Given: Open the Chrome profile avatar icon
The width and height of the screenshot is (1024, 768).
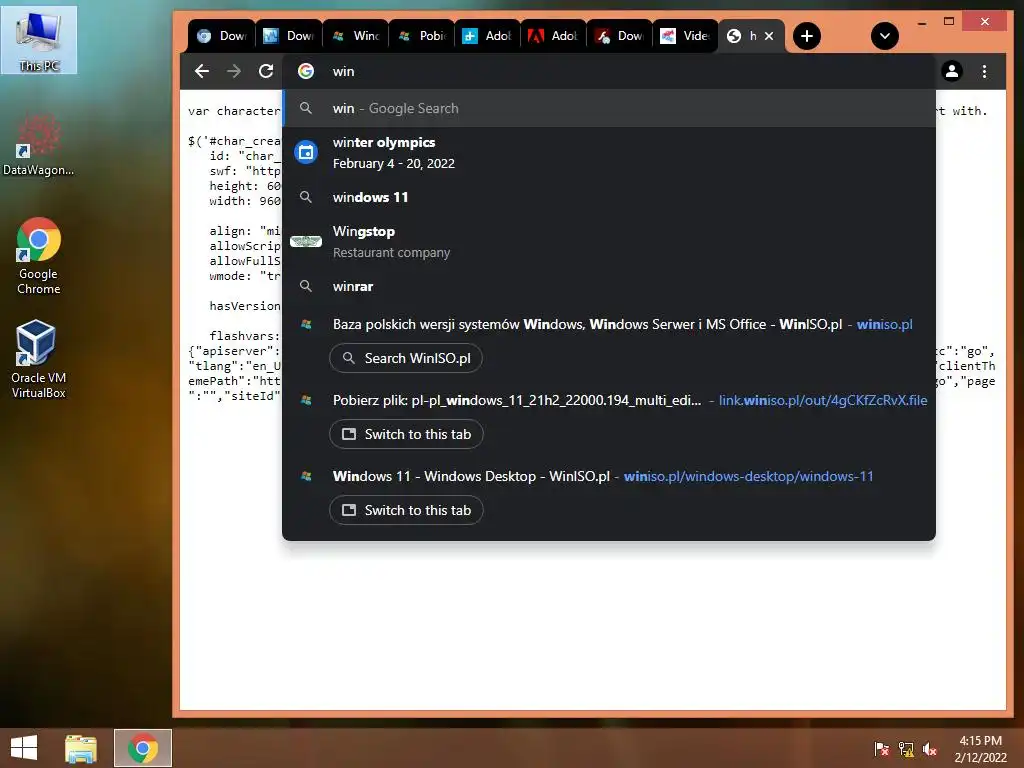Looking at the screenshot, I should pos(952,71).
